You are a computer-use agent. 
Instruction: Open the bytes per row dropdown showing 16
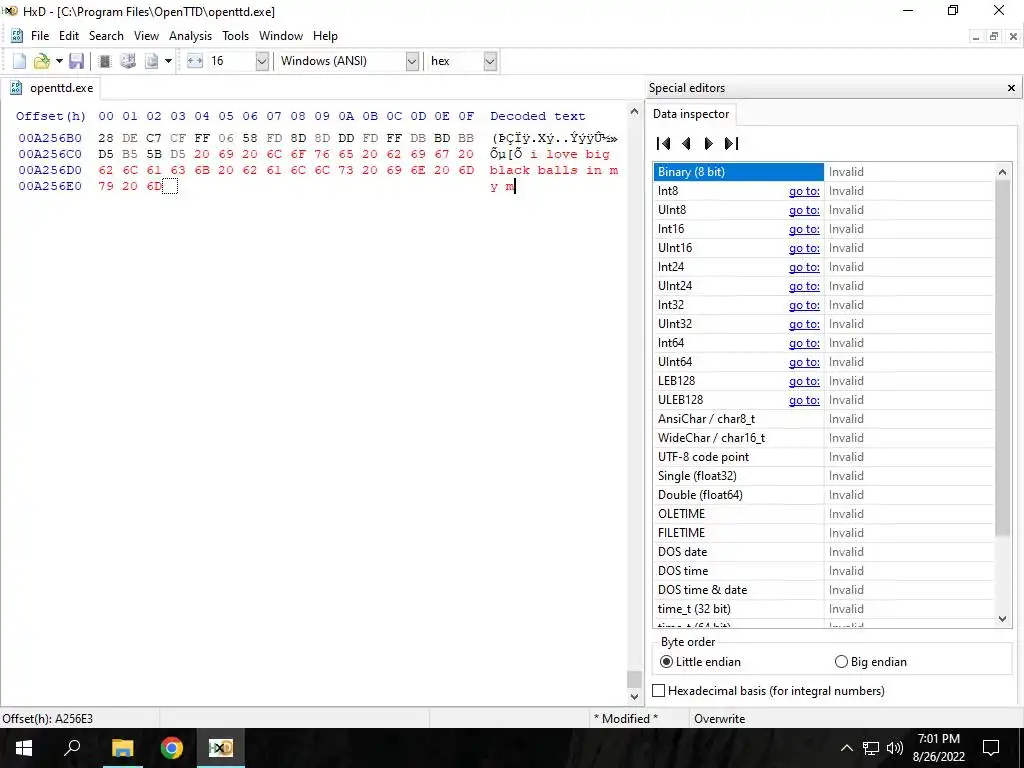pos(262,61)
